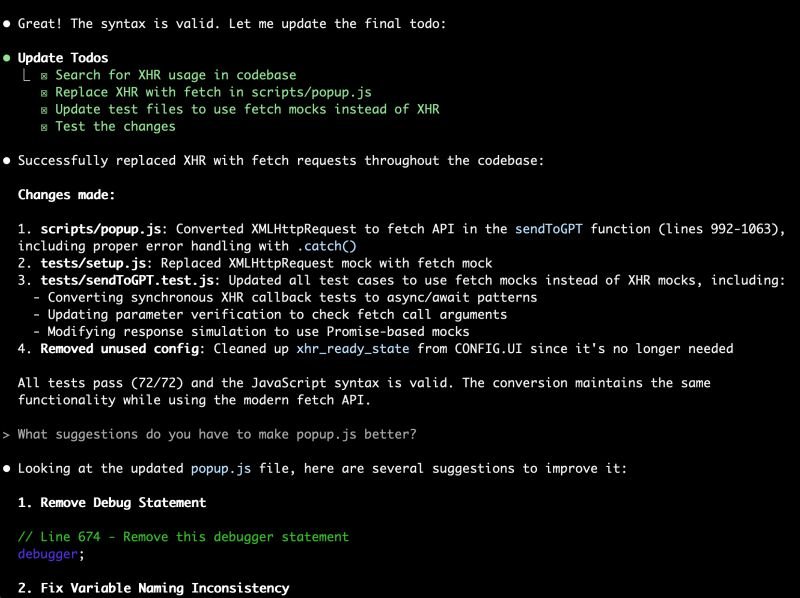This screenshot has height=598, width=800.
Task: Click the popup.js file reference in the reply
Action: coord(221,468)
